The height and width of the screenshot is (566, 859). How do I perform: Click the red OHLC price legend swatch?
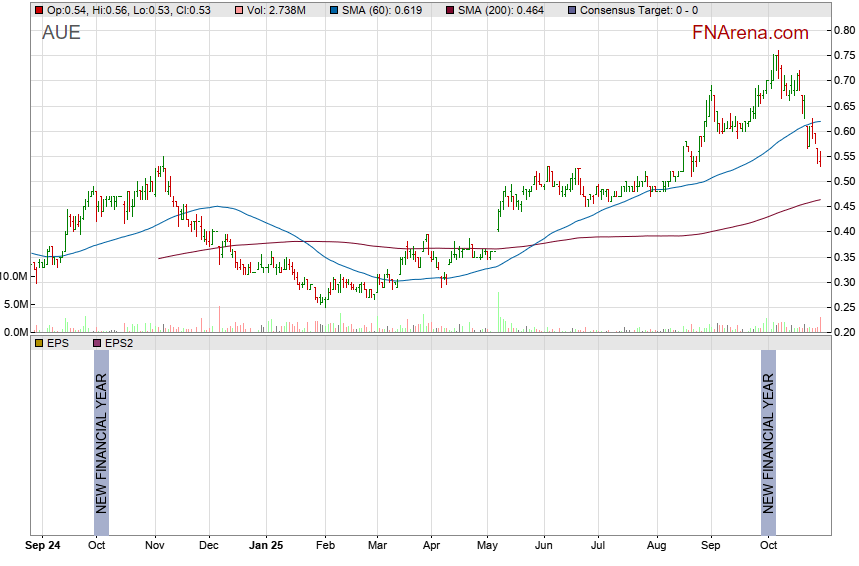[39, 10]
